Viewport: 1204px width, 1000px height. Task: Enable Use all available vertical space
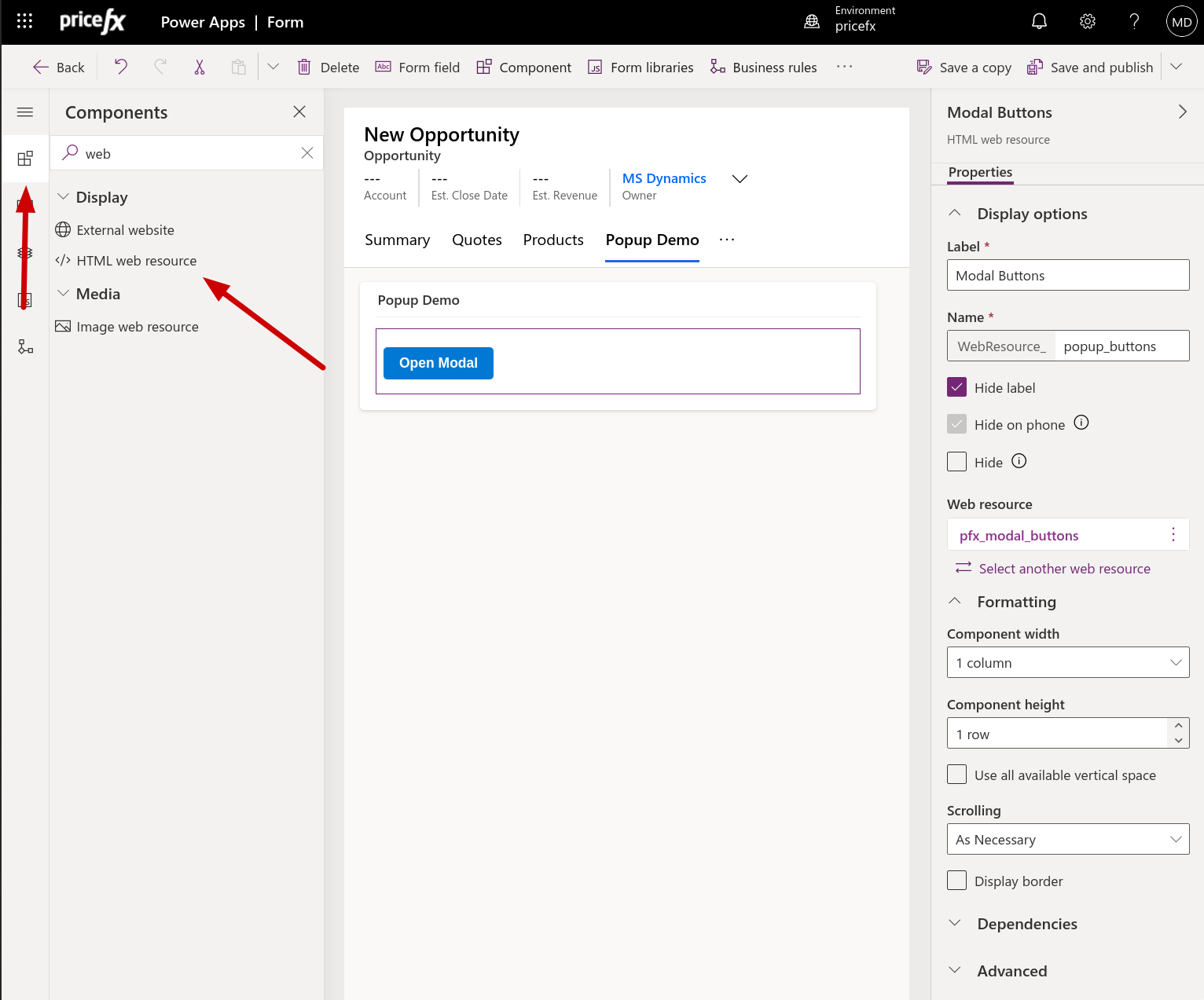pos(956,775)
